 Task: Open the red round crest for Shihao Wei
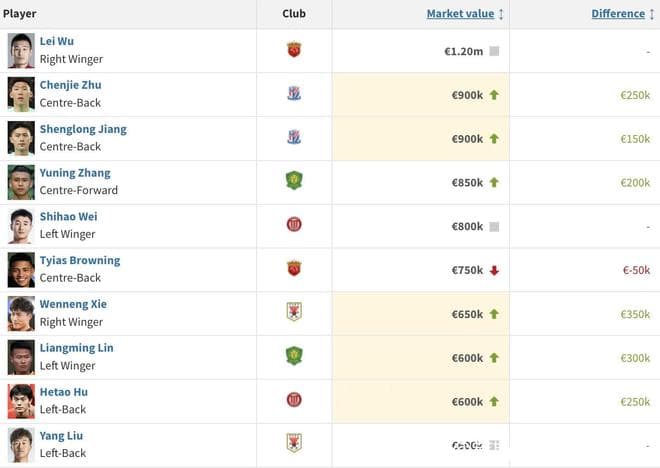294,224
